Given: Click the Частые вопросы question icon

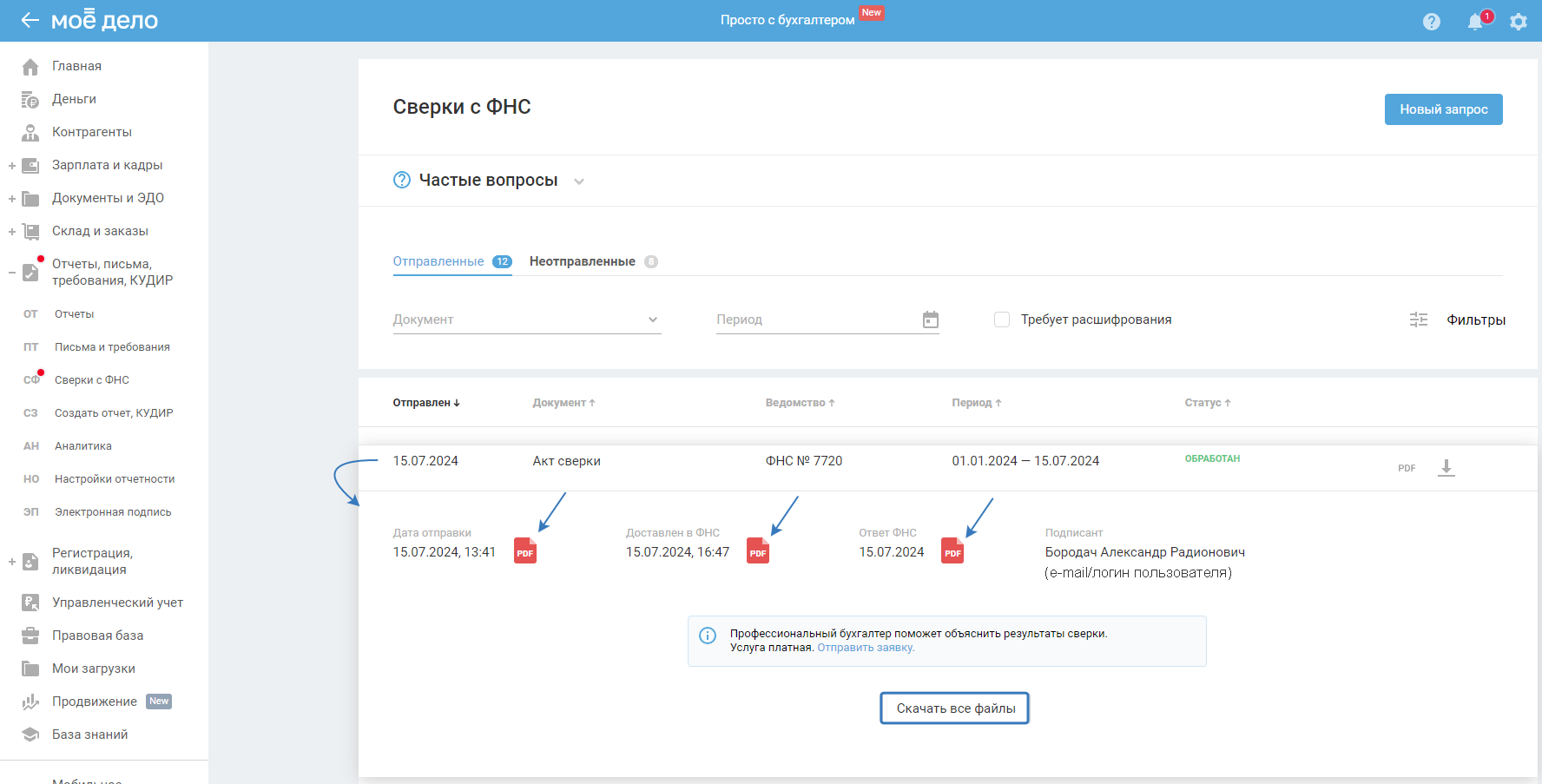Looking at the screenshot, I should [402, 180].
